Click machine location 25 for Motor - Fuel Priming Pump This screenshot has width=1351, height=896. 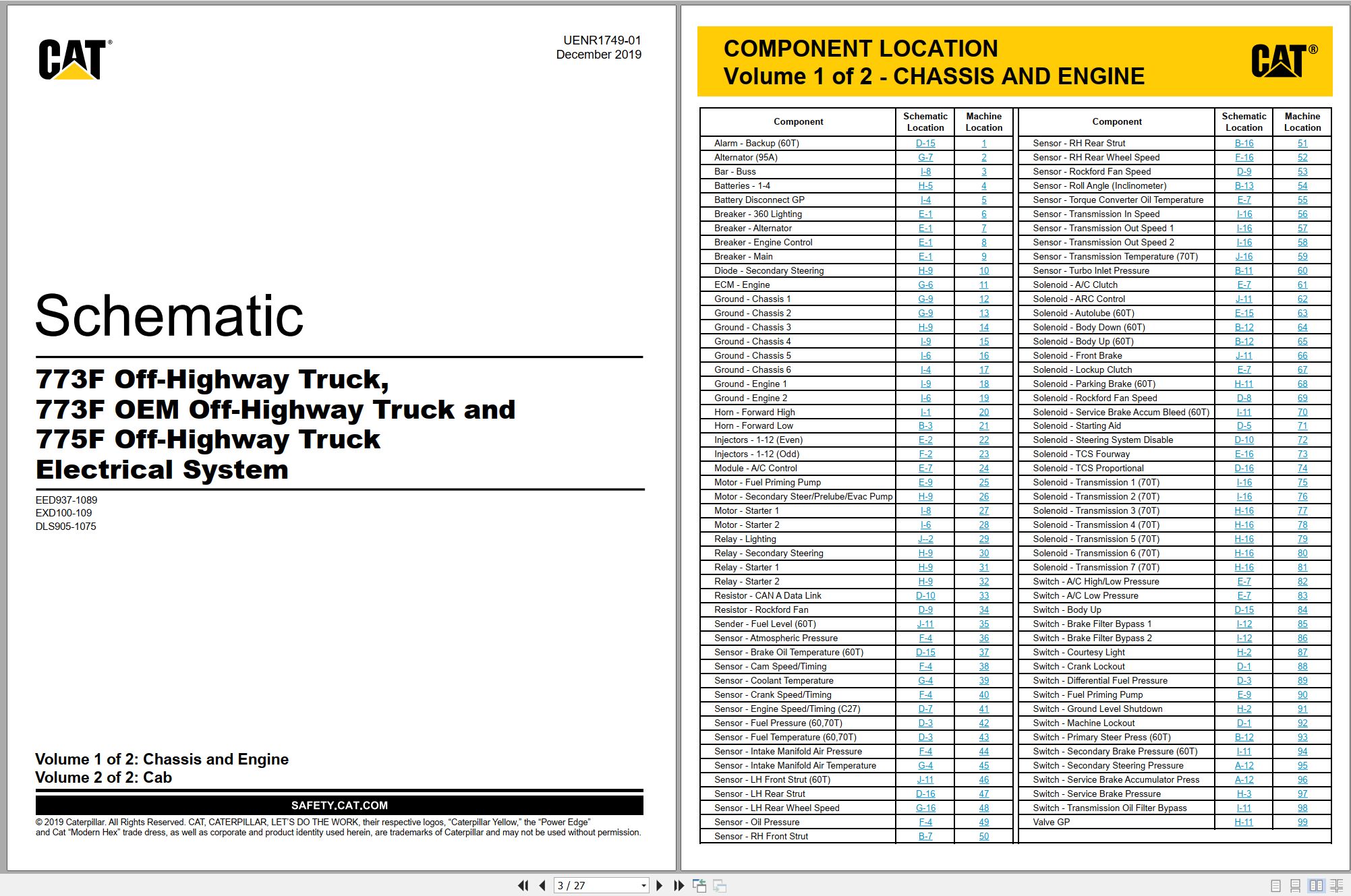[983, 483]
